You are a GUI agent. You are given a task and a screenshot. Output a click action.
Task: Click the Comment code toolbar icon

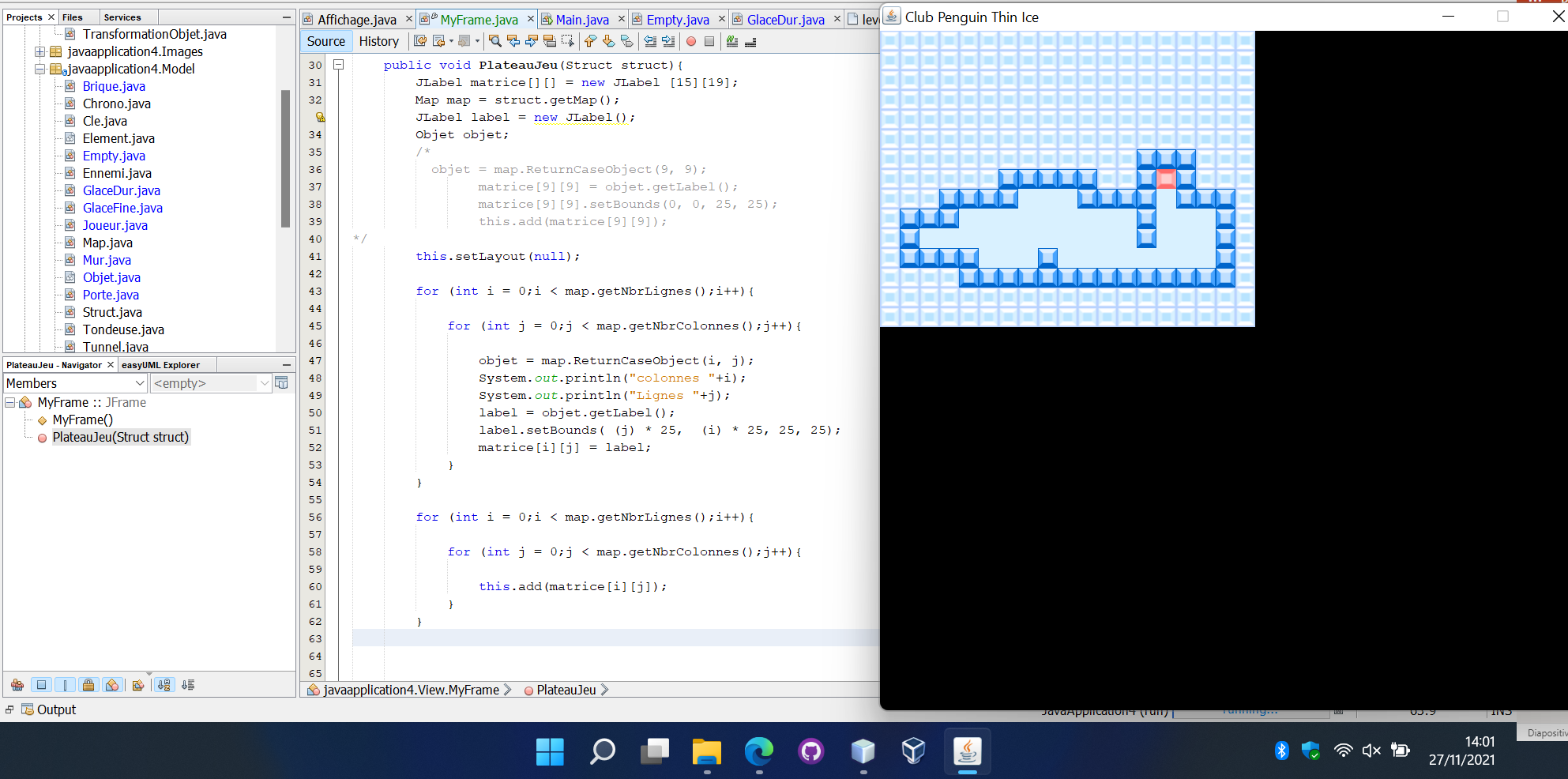732,41
